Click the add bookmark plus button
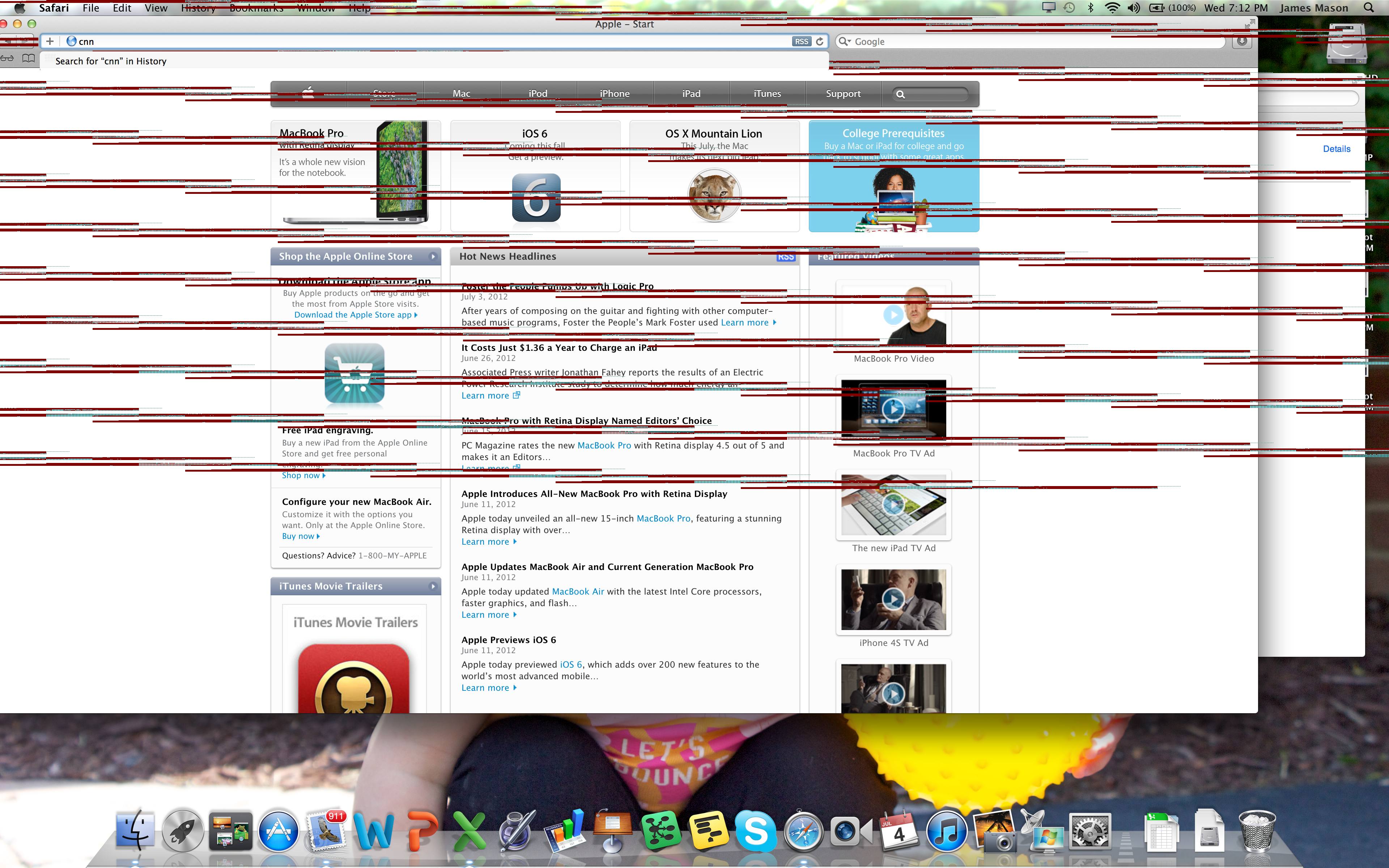Image resolution: width=1389 pixels, height=868 pixels. 50,41
